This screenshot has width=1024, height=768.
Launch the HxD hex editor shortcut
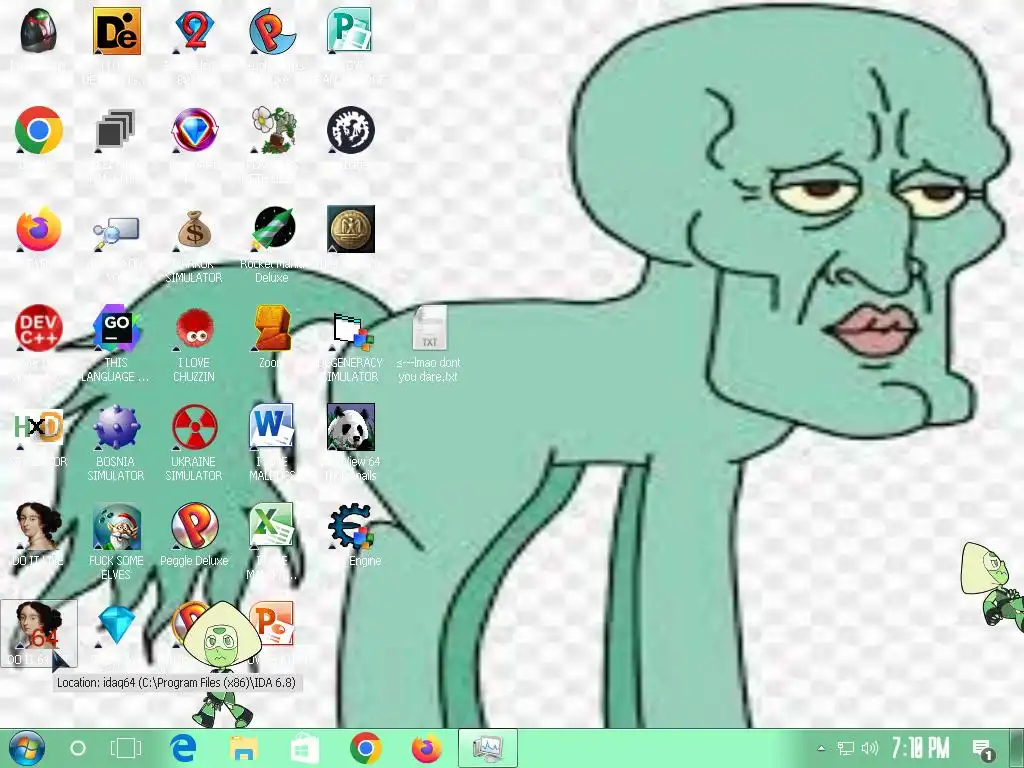(x=39, y=428)
